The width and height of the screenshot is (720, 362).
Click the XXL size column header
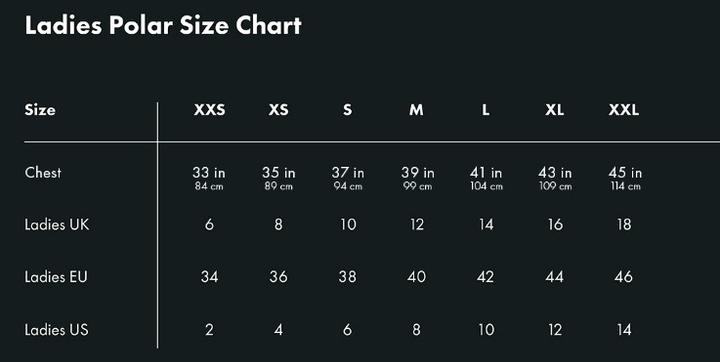(624, 110)
